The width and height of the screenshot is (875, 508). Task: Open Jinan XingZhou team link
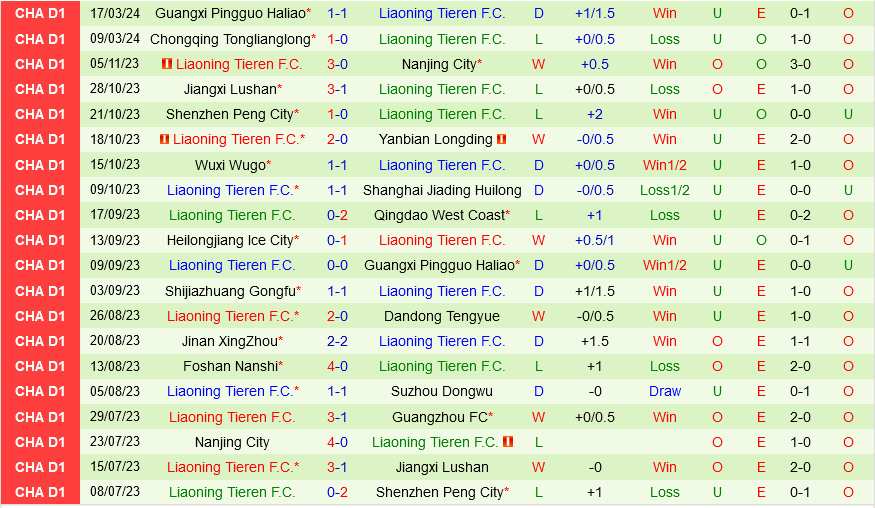point(231,341)
